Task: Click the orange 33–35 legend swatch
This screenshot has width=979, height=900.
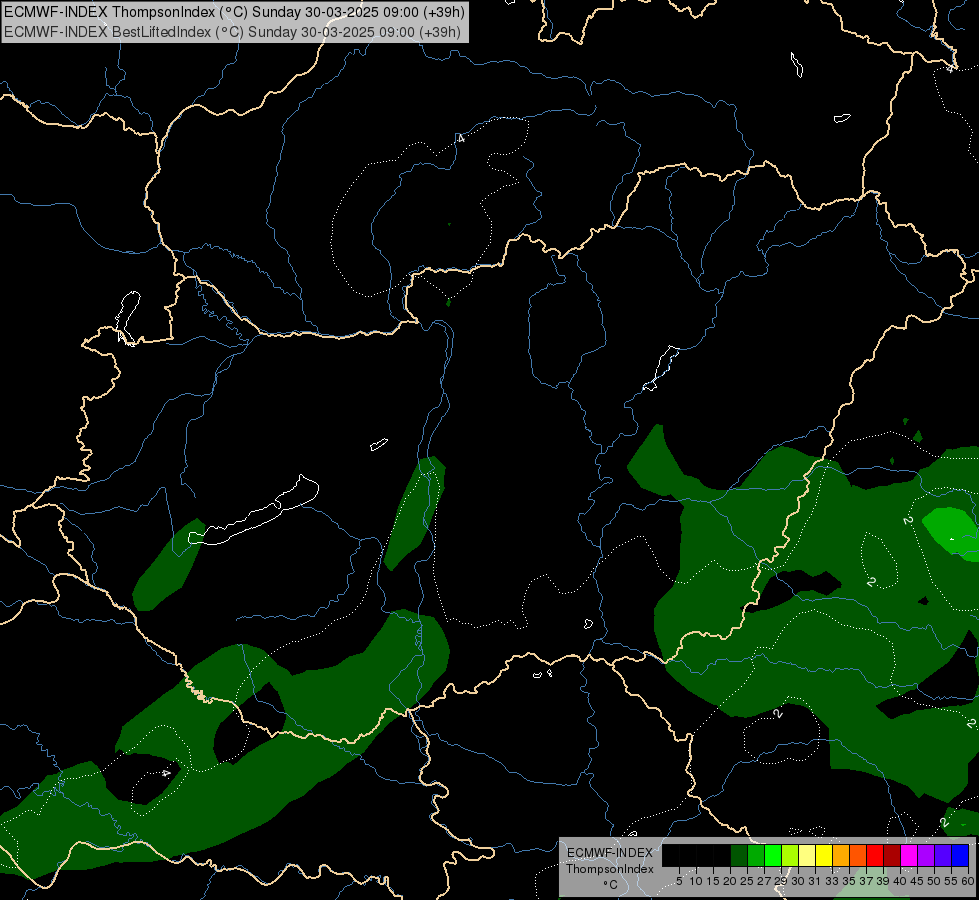Action: click(x=841, y=855)
